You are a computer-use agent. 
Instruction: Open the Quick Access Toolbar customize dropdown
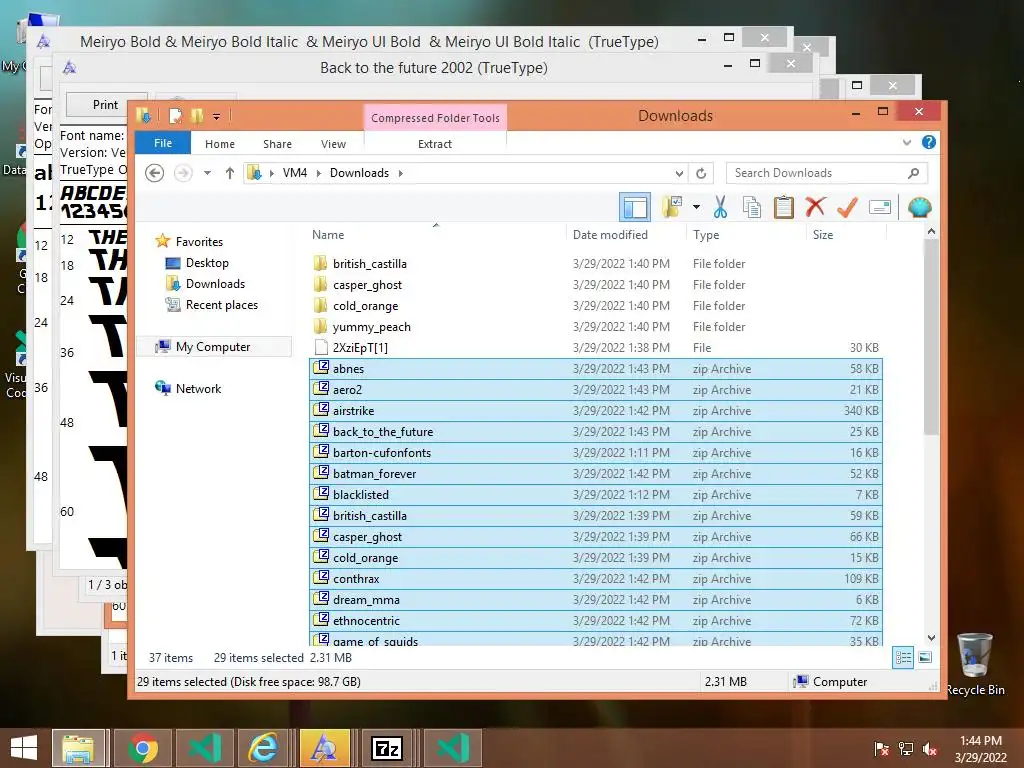coord(216,117)
